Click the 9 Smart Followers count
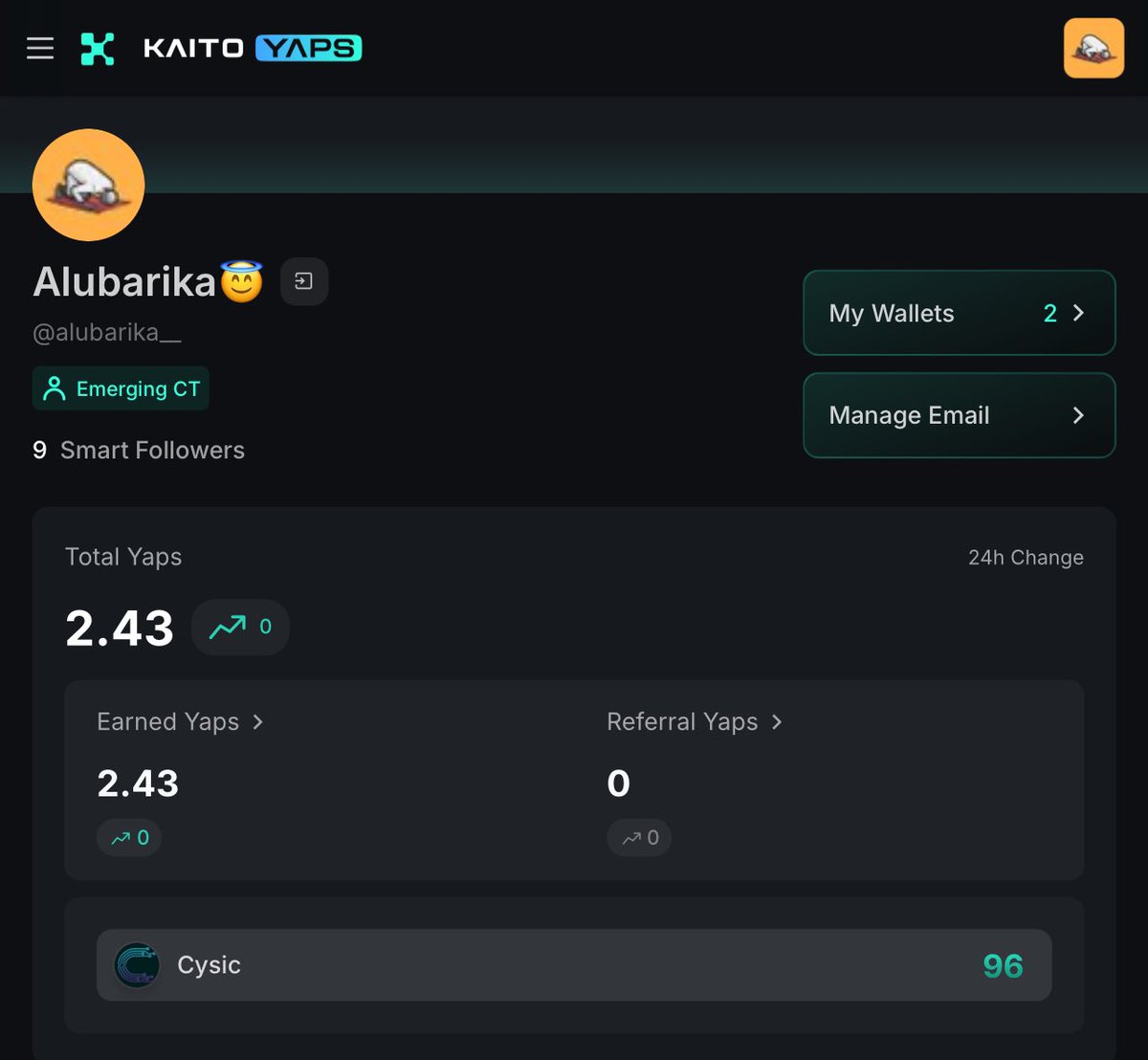Screen dimensions: 1148x1060 tap(139, 450)
